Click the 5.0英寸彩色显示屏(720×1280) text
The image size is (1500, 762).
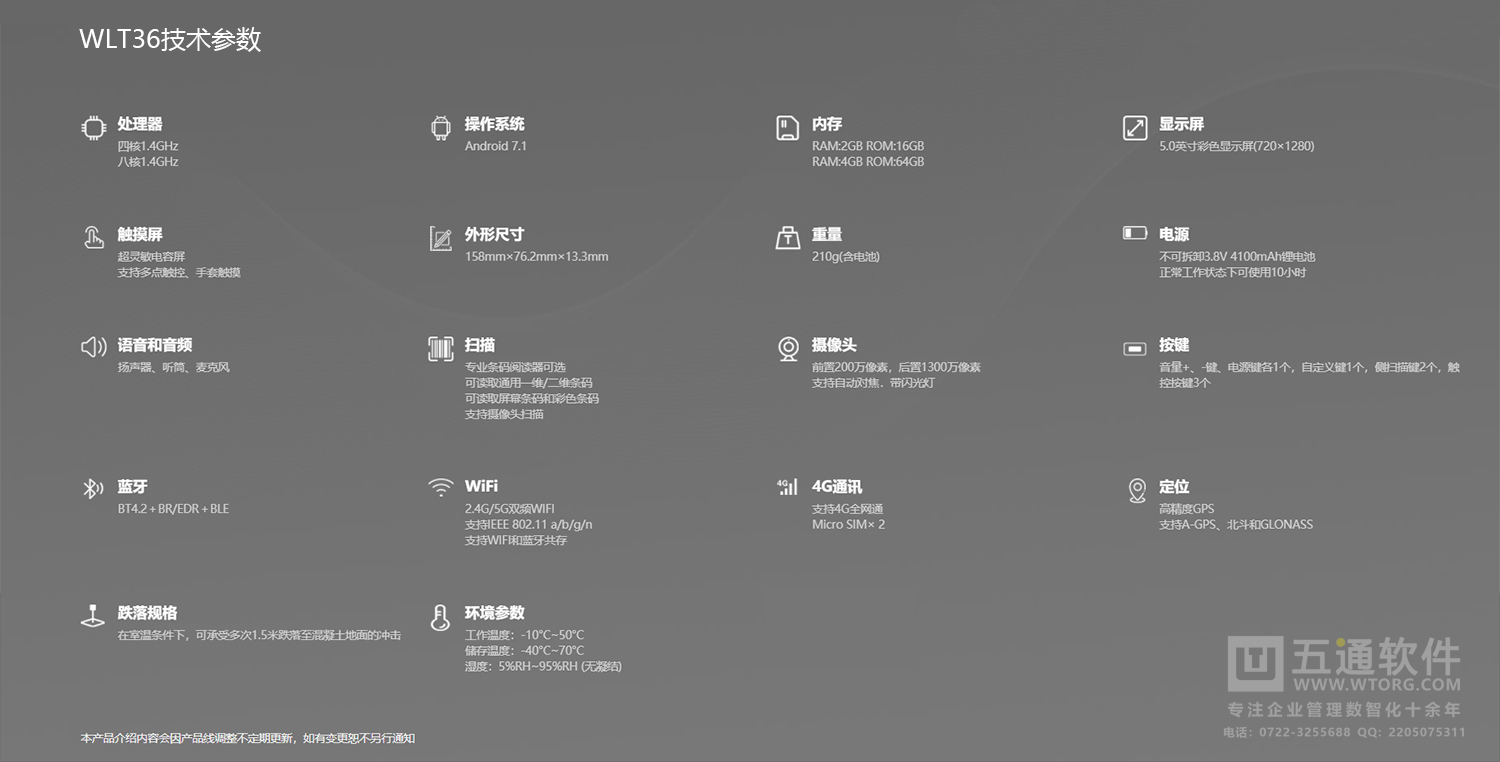[1237, 146]
